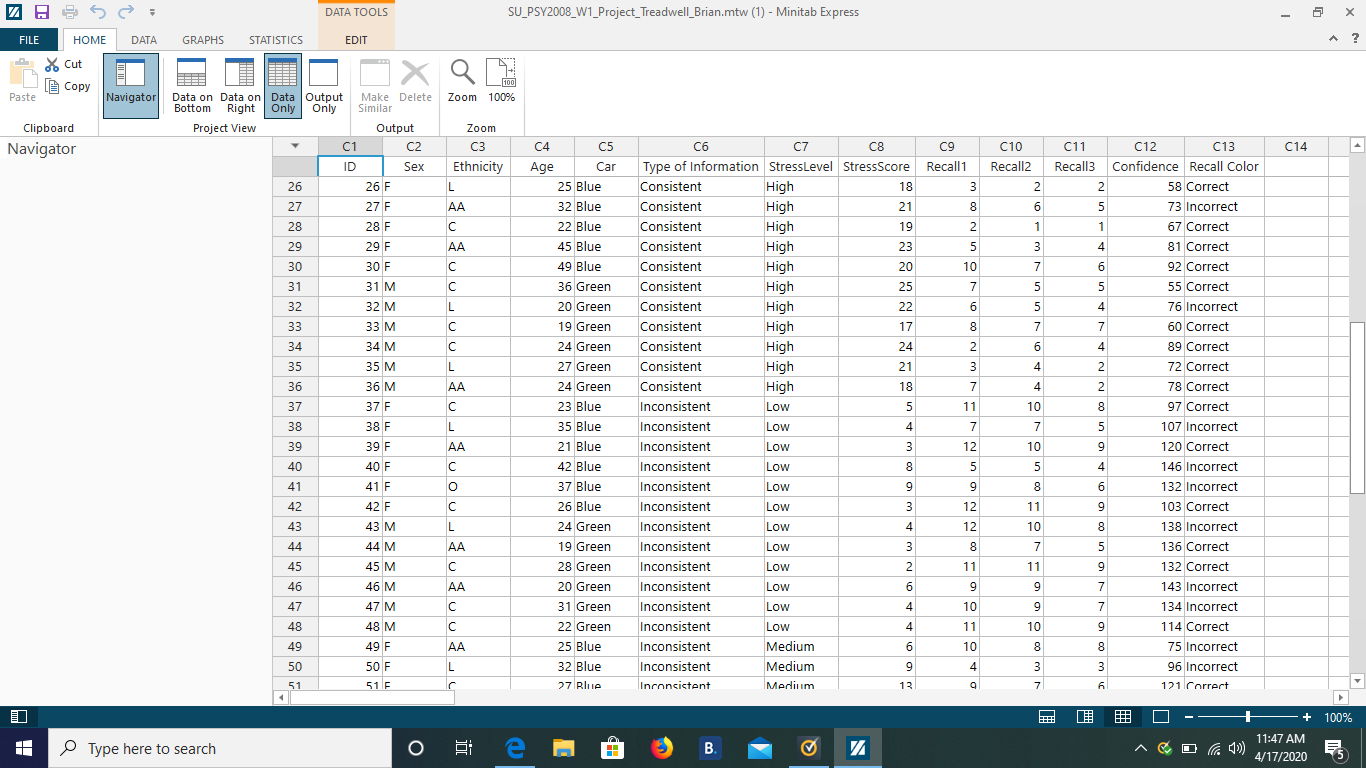Toggle the Data Only view button
This screenshot has height=768, width=1366.
click(283, 85)
